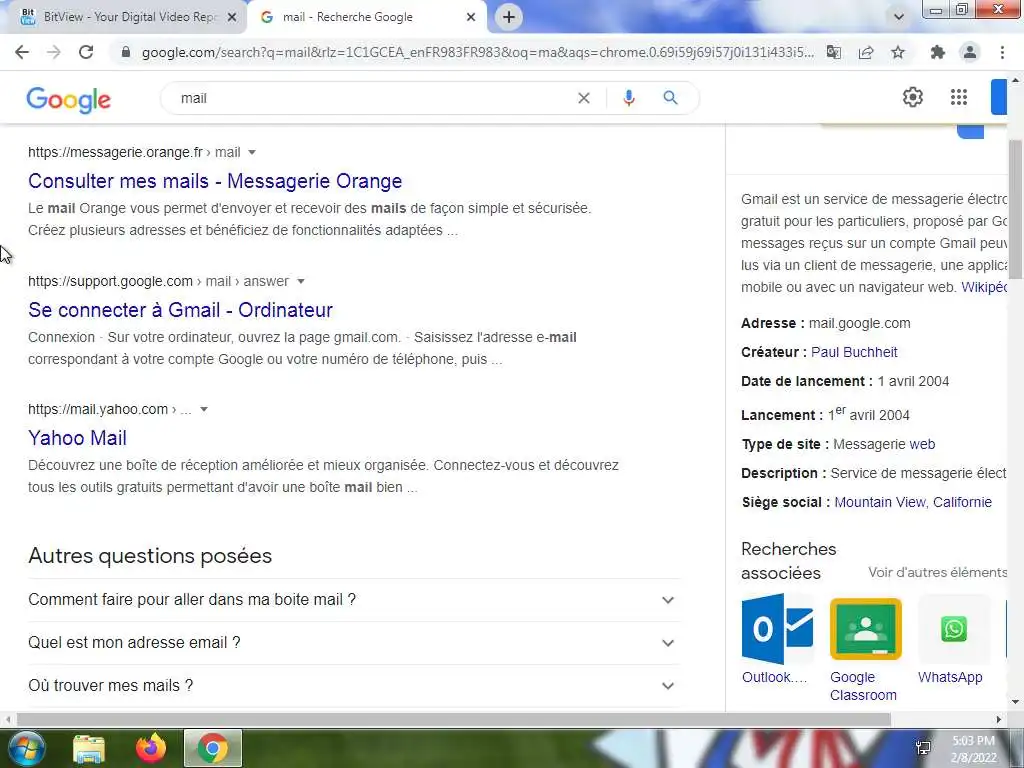Submit the search with the magnifier icon

point(671,98)
